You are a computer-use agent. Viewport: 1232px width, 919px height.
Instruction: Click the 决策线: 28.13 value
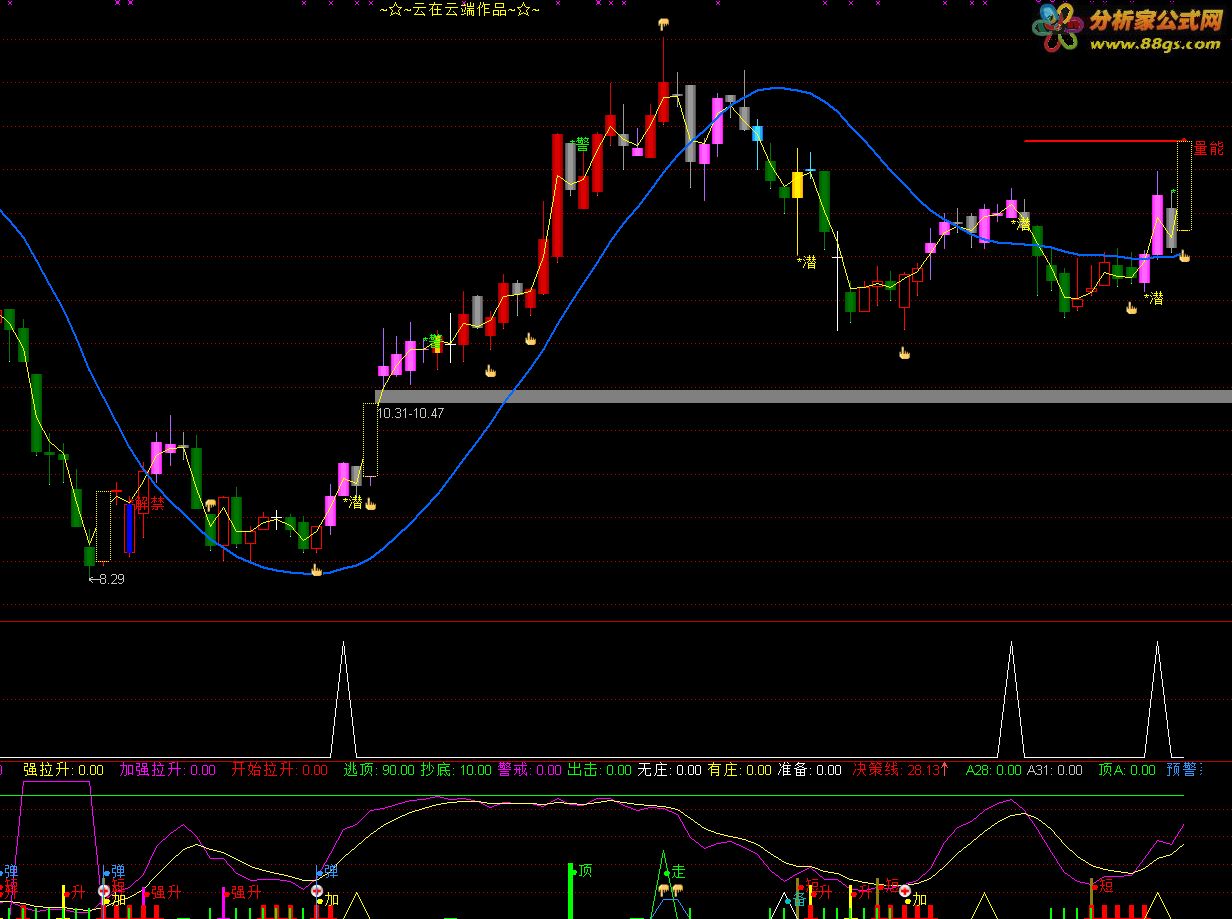click(900, 770)
